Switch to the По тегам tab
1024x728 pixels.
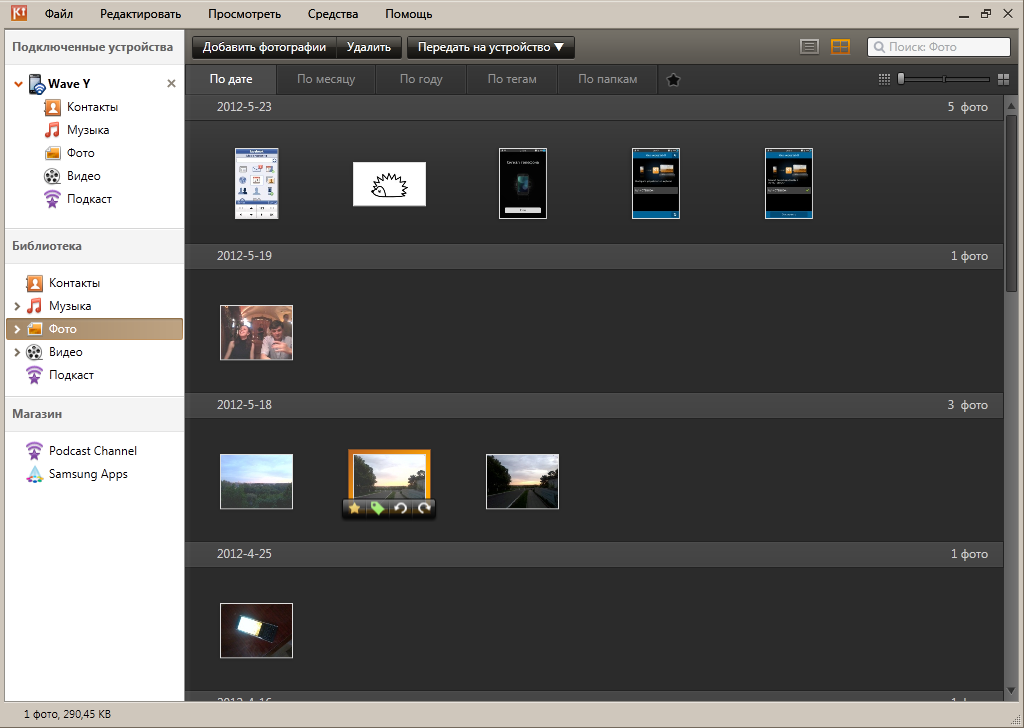(512, 80)
